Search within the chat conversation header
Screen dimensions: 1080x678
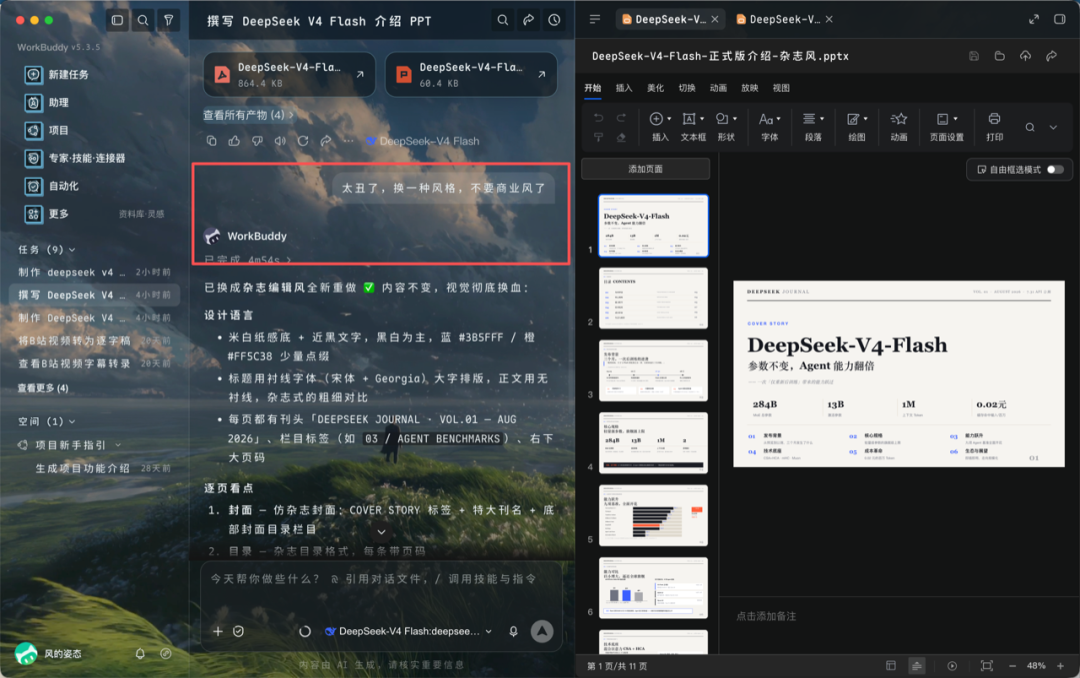click(503, 20)
